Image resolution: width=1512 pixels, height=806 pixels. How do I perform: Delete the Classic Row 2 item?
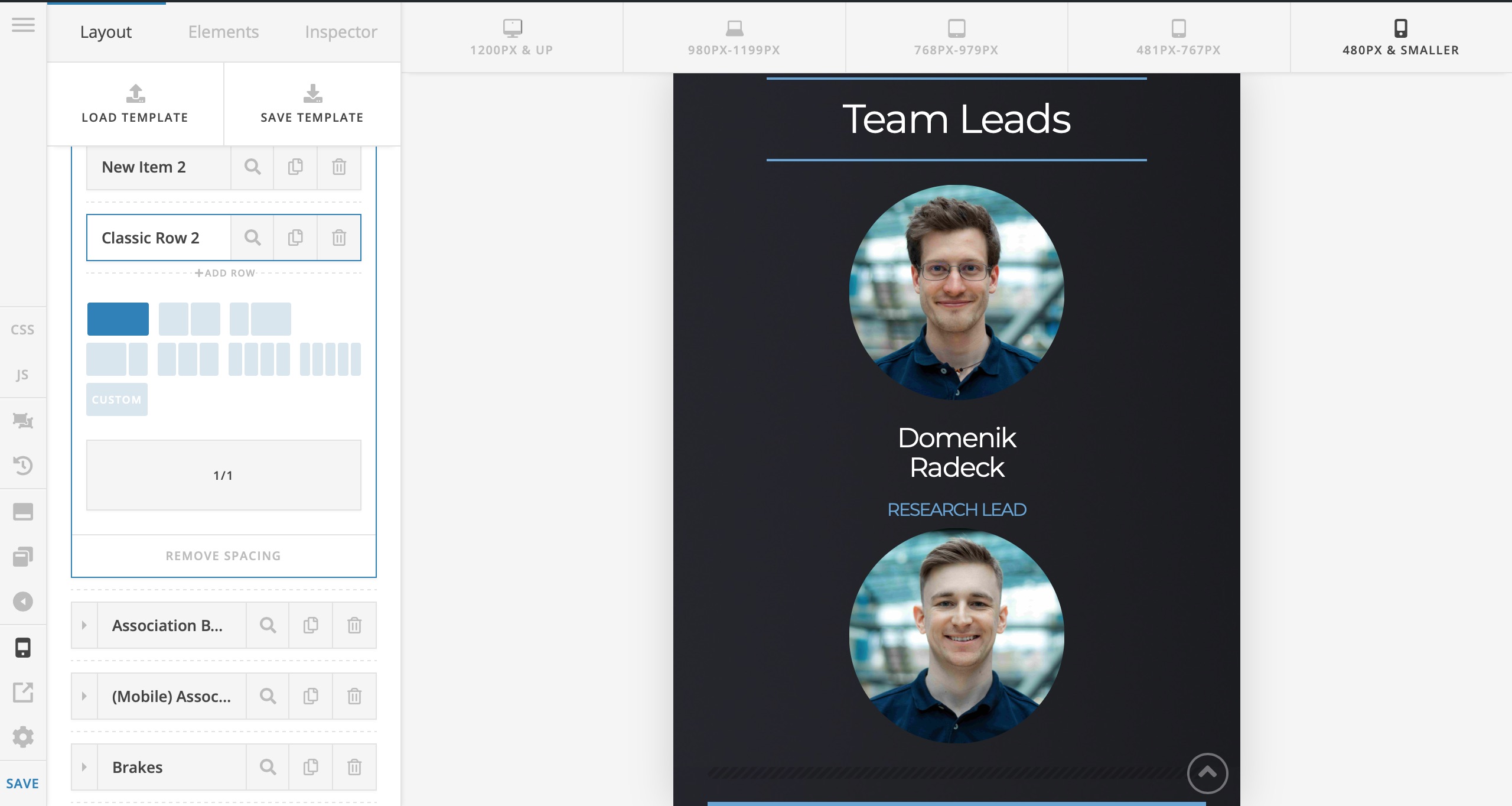(339, 238)
